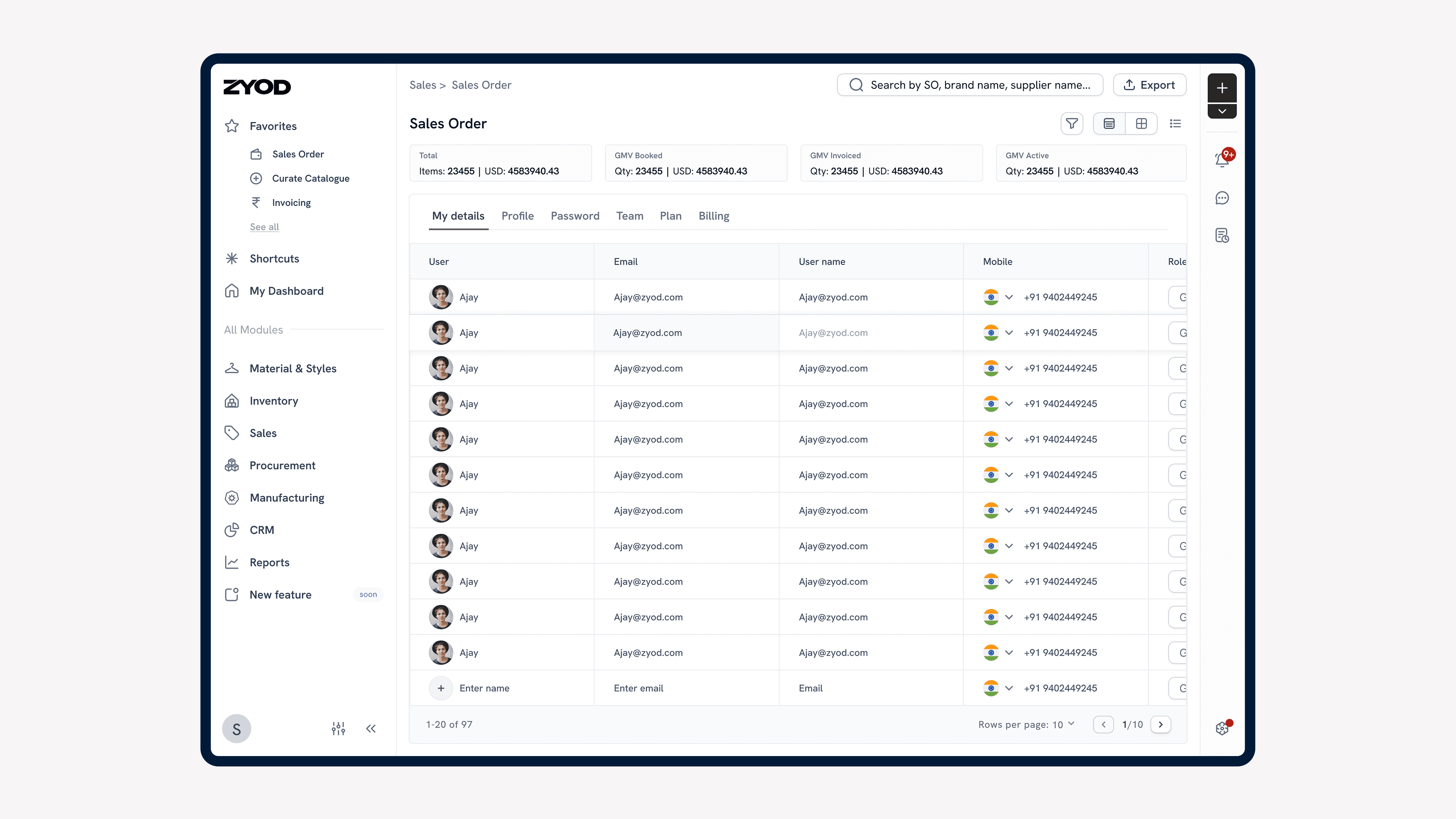Open notifications bell with 9+ badge

1222,160
